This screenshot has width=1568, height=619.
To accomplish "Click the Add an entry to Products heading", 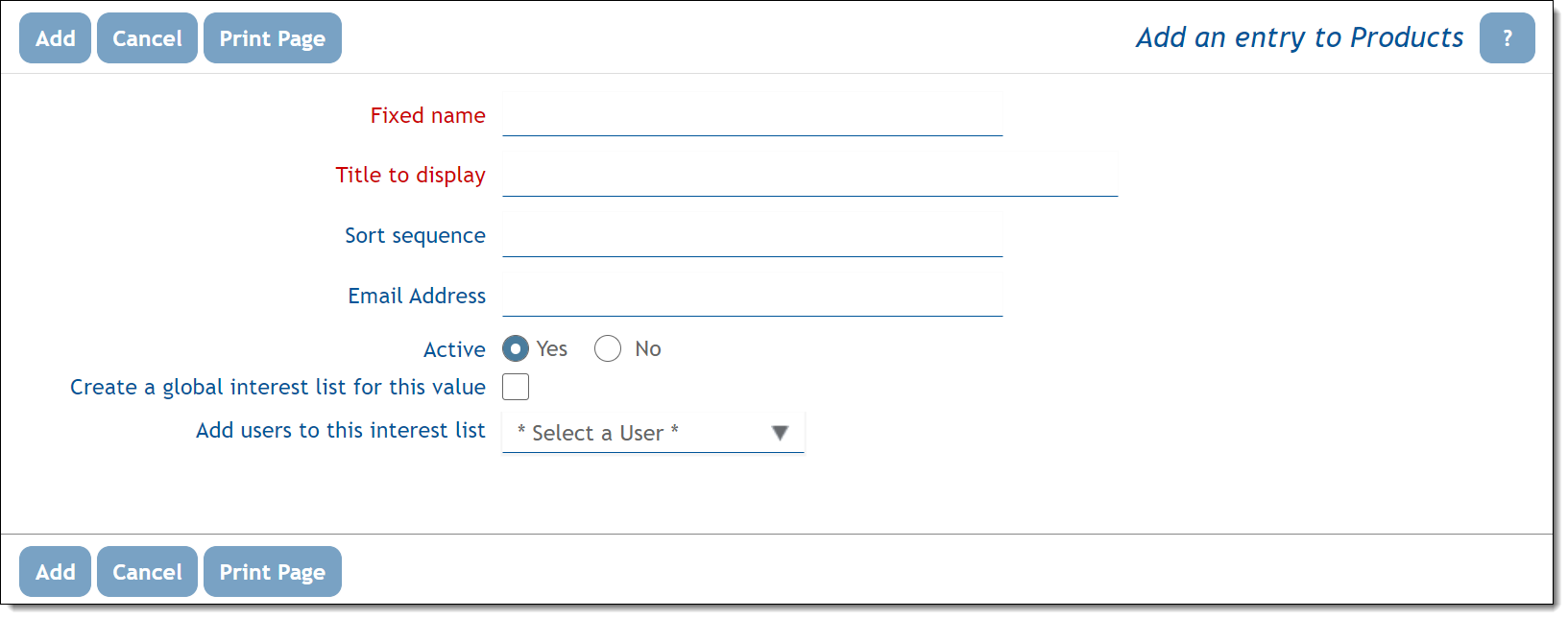I will 1299,37.
